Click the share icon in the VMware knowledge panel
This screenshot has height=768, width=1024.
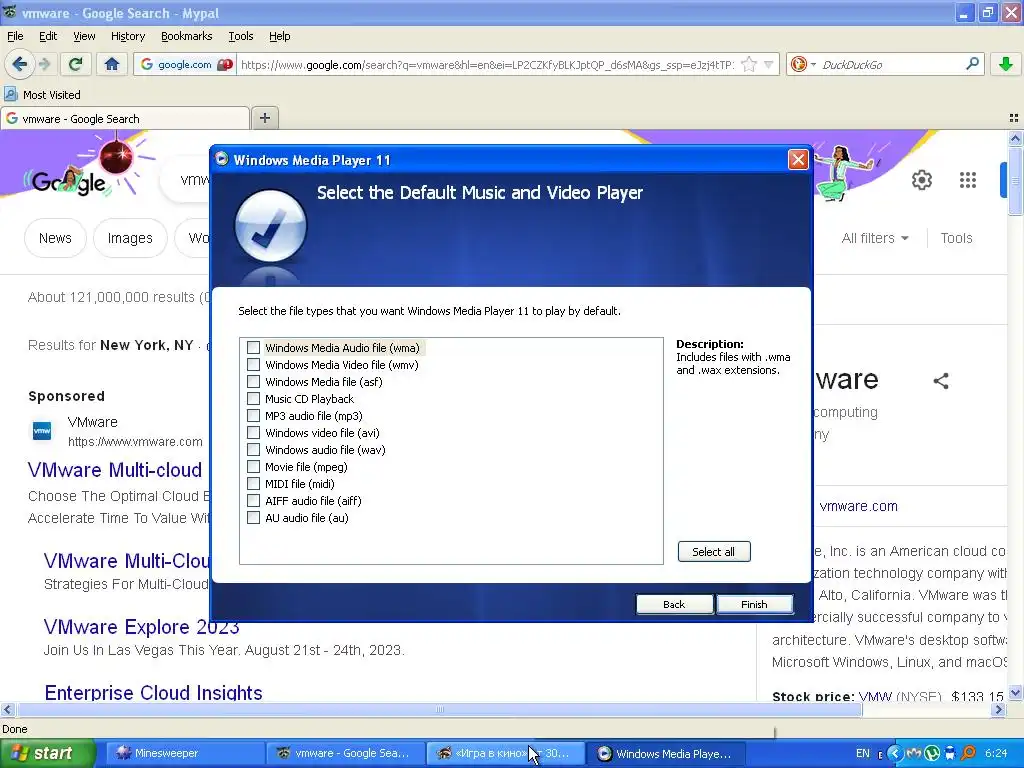tap(940, 381)
